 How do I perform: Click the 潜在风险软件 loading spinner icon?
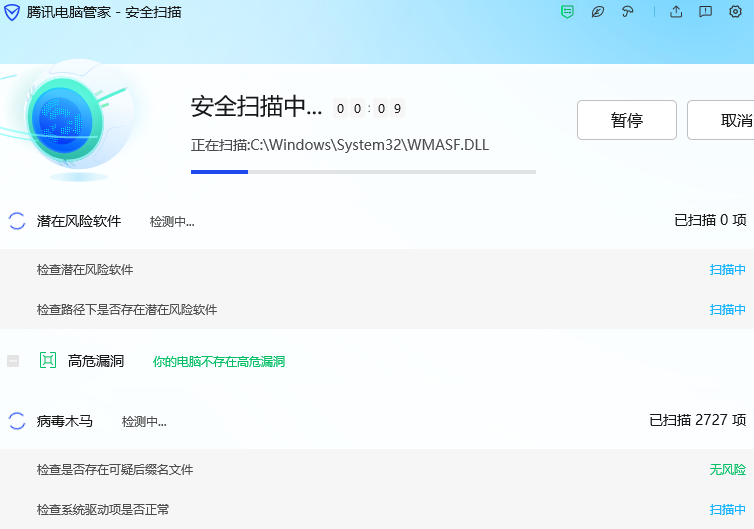17,221
